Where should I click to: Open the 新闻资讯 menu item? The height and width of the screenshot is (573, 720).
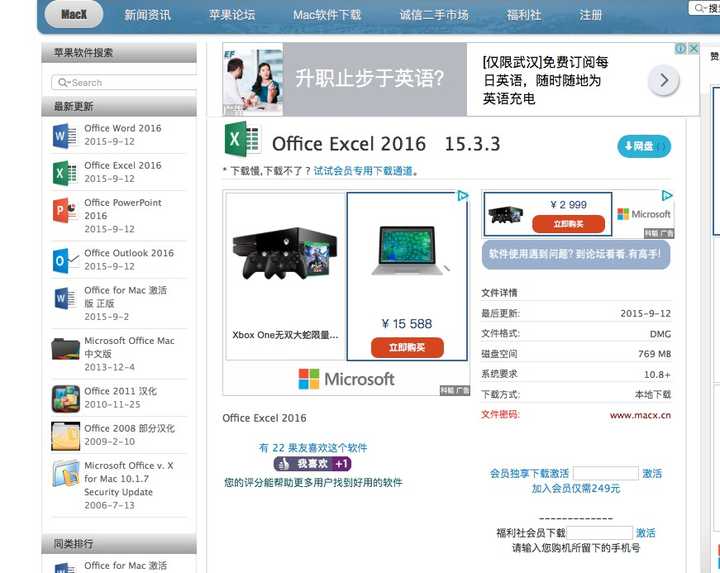147,15
